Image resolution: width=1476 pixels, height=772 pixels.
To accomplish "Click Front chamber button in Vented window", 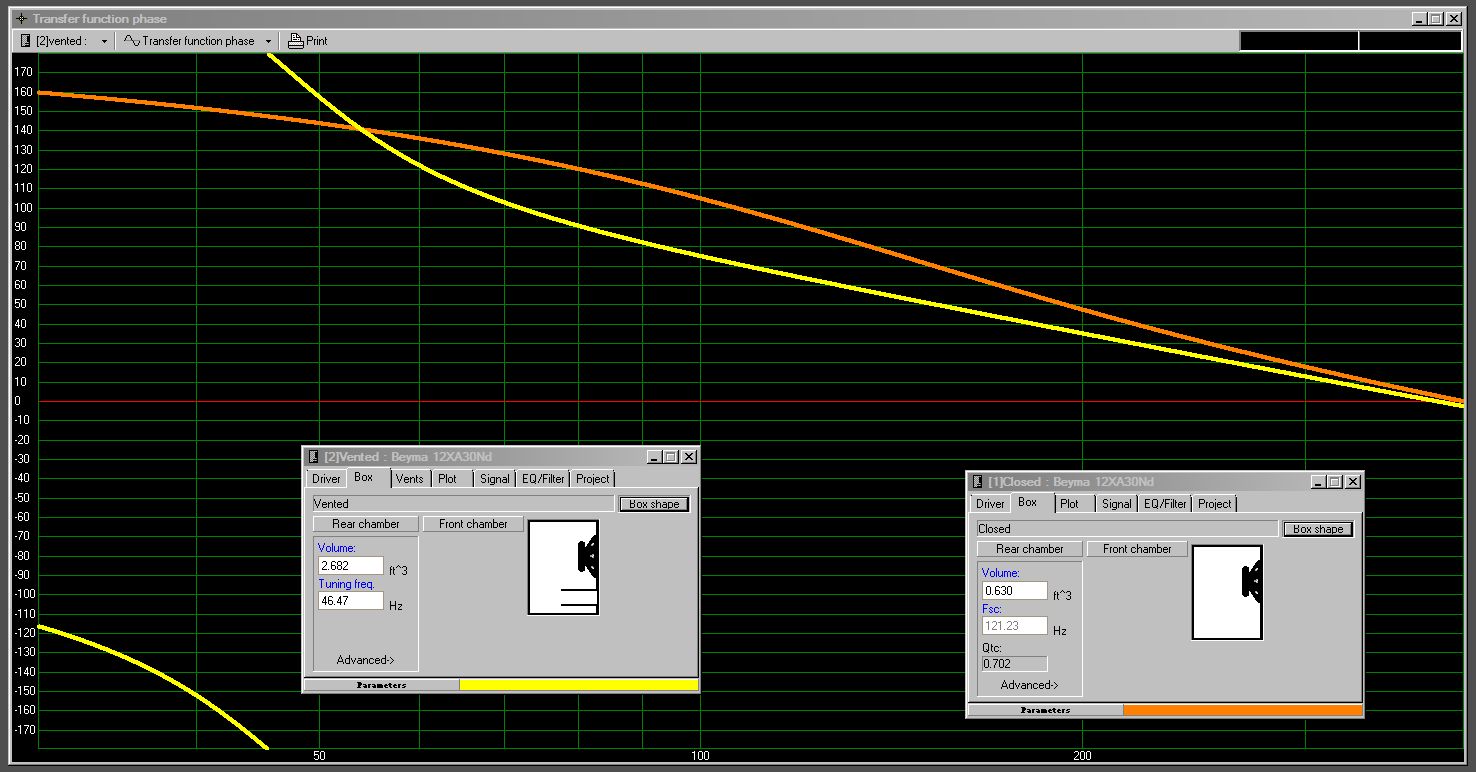I will [x=473, y=524].
